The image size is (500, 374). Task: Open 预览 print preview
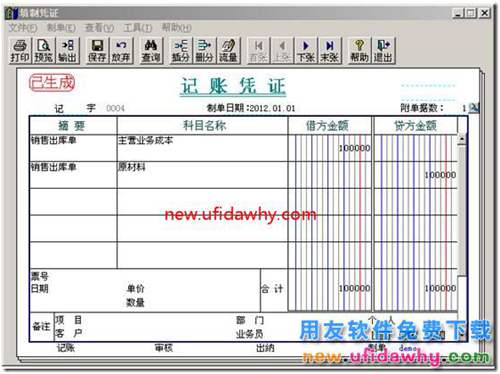(x=43, y=51)
